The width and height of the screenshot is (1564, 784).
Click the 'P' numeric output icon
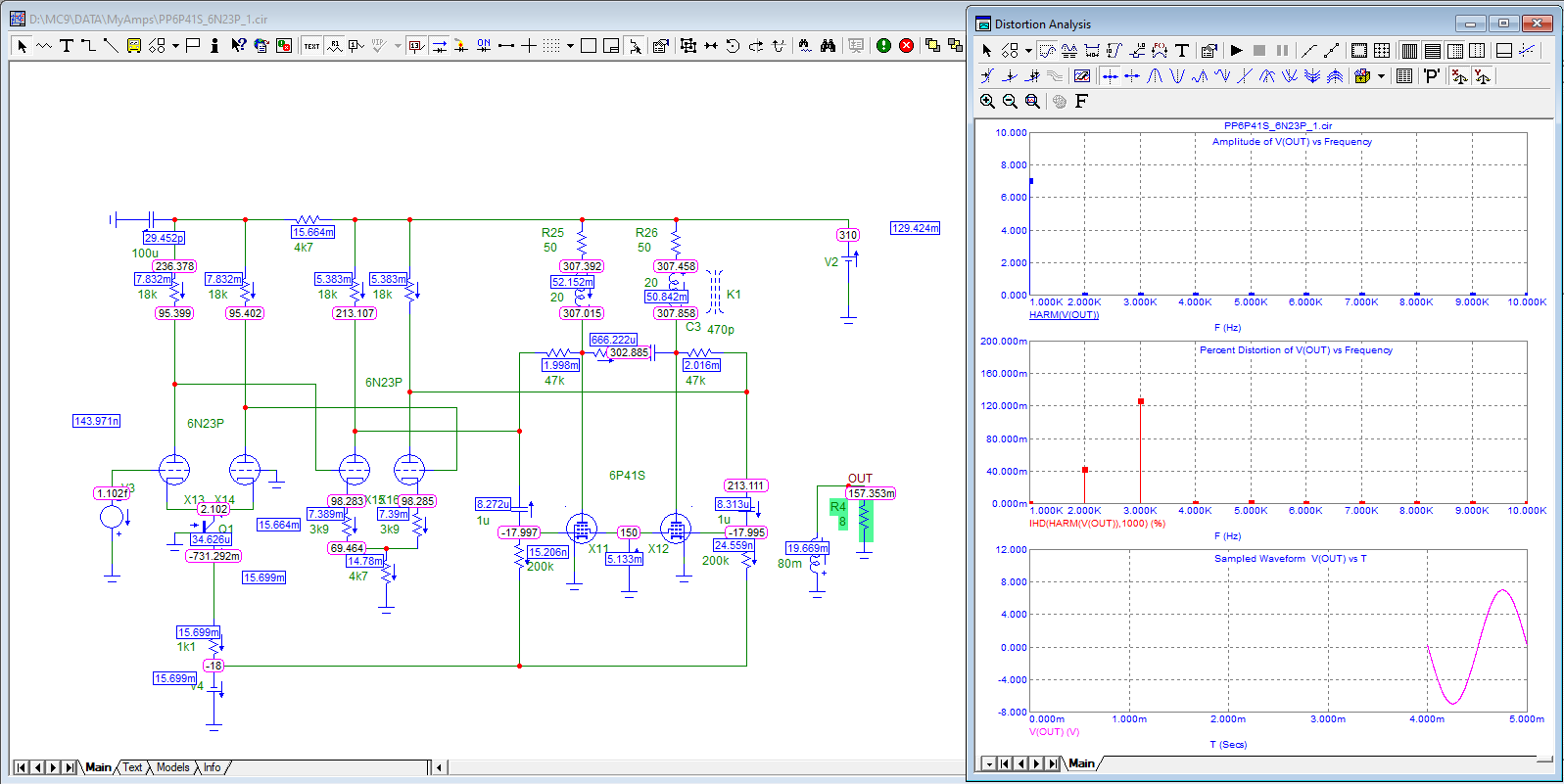(1432, 76)
